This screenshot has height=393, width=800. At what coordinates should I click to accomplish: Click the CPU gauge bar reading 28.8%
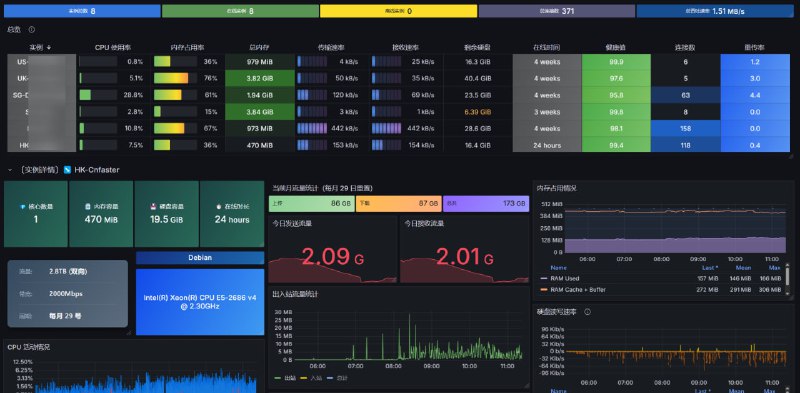click(x=98, y=95)
